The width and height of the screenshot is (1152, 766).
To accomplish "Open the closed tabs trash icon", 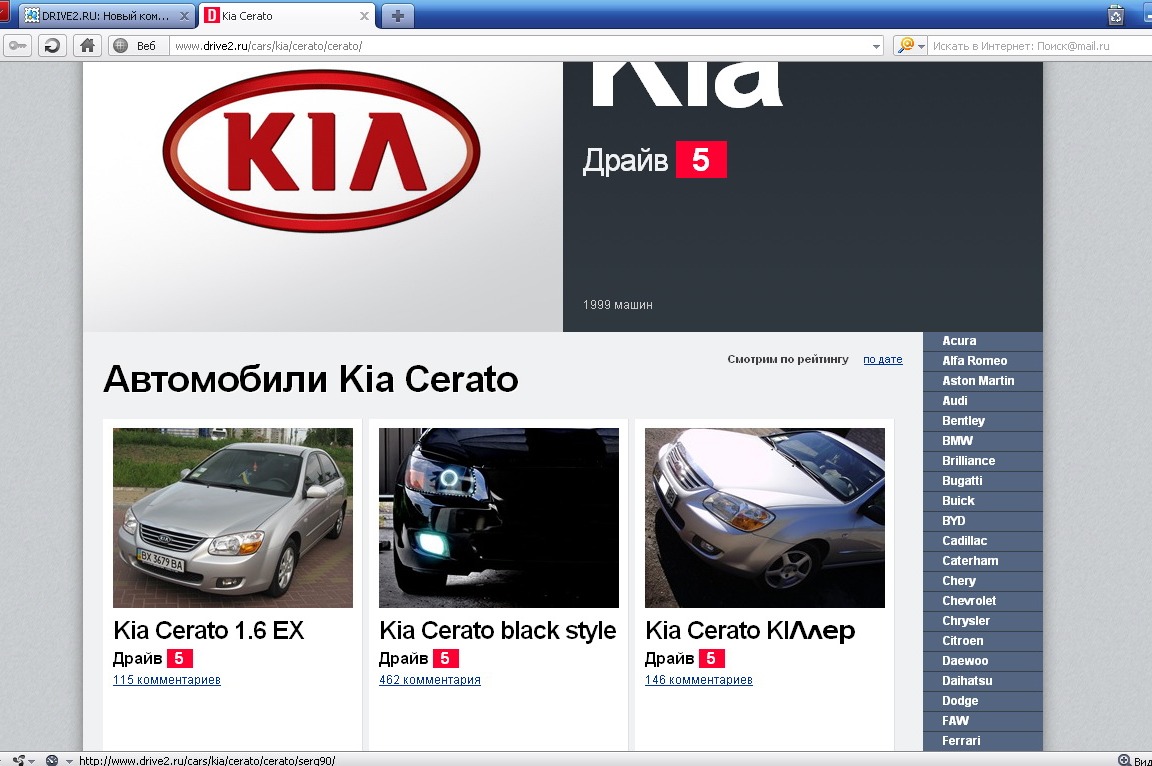I will click(x=1115, y=15).
